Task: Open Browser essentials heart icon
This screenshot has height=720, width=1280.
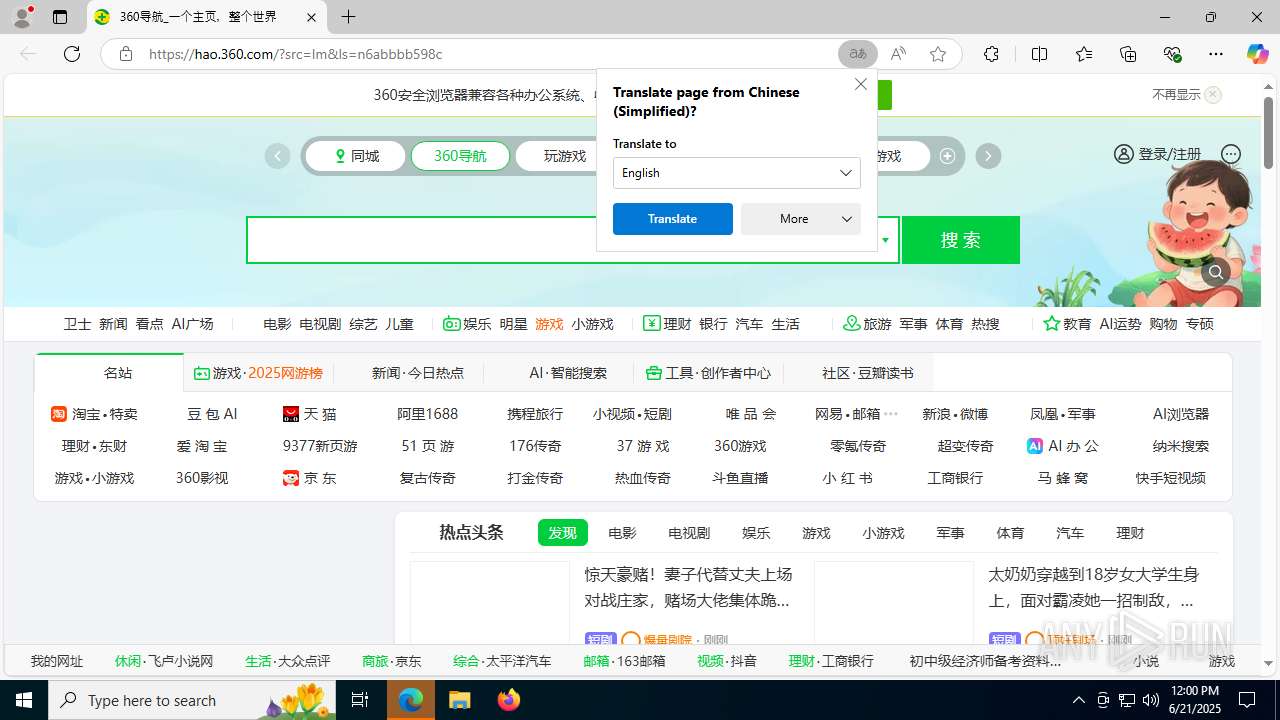Action: 1173,54
